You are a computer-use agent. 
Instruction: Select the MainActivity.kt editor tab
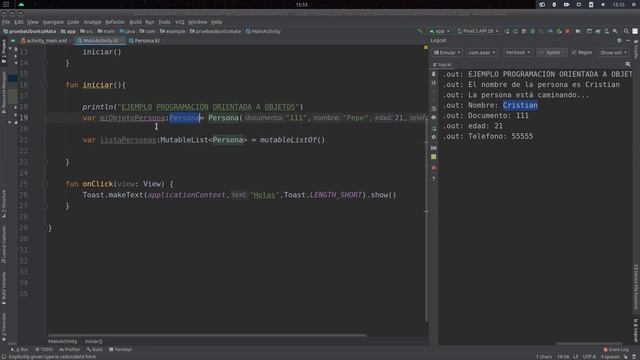tap(99, 41)
